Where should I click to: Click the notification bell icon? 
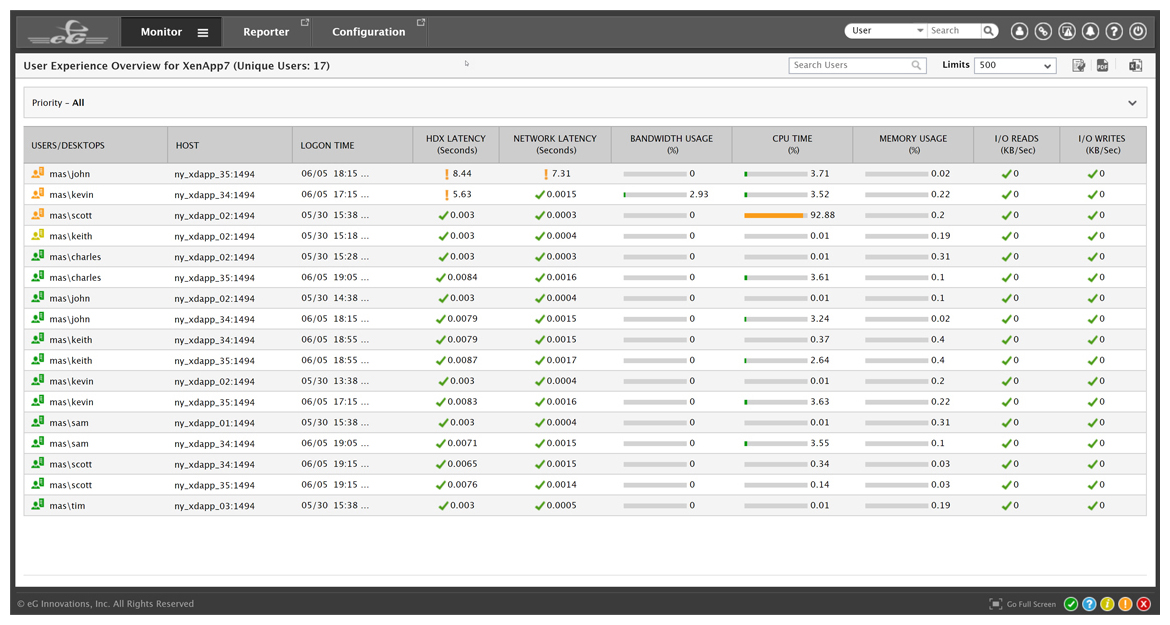tap(1090, 31)
